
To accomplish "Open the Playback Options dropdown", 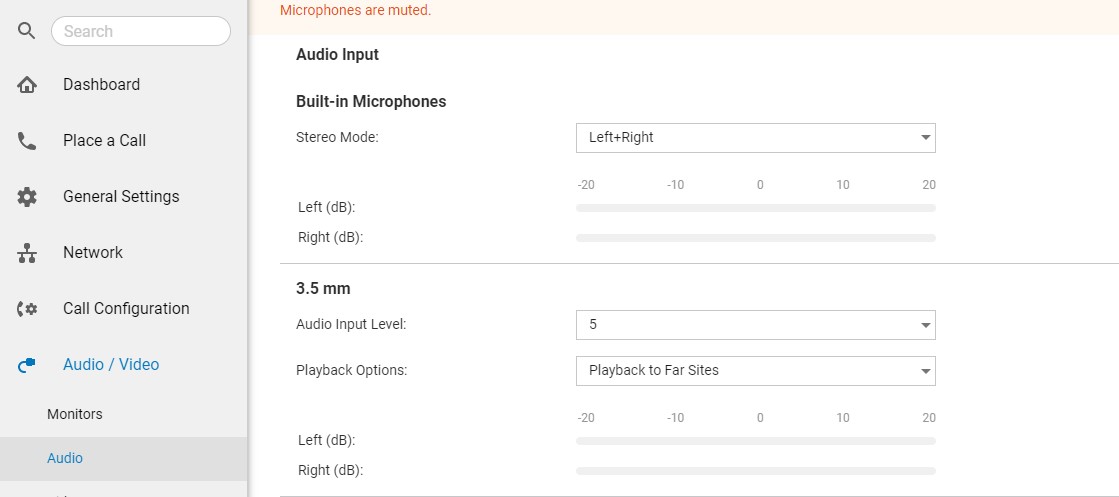I will tap(755, 371).
